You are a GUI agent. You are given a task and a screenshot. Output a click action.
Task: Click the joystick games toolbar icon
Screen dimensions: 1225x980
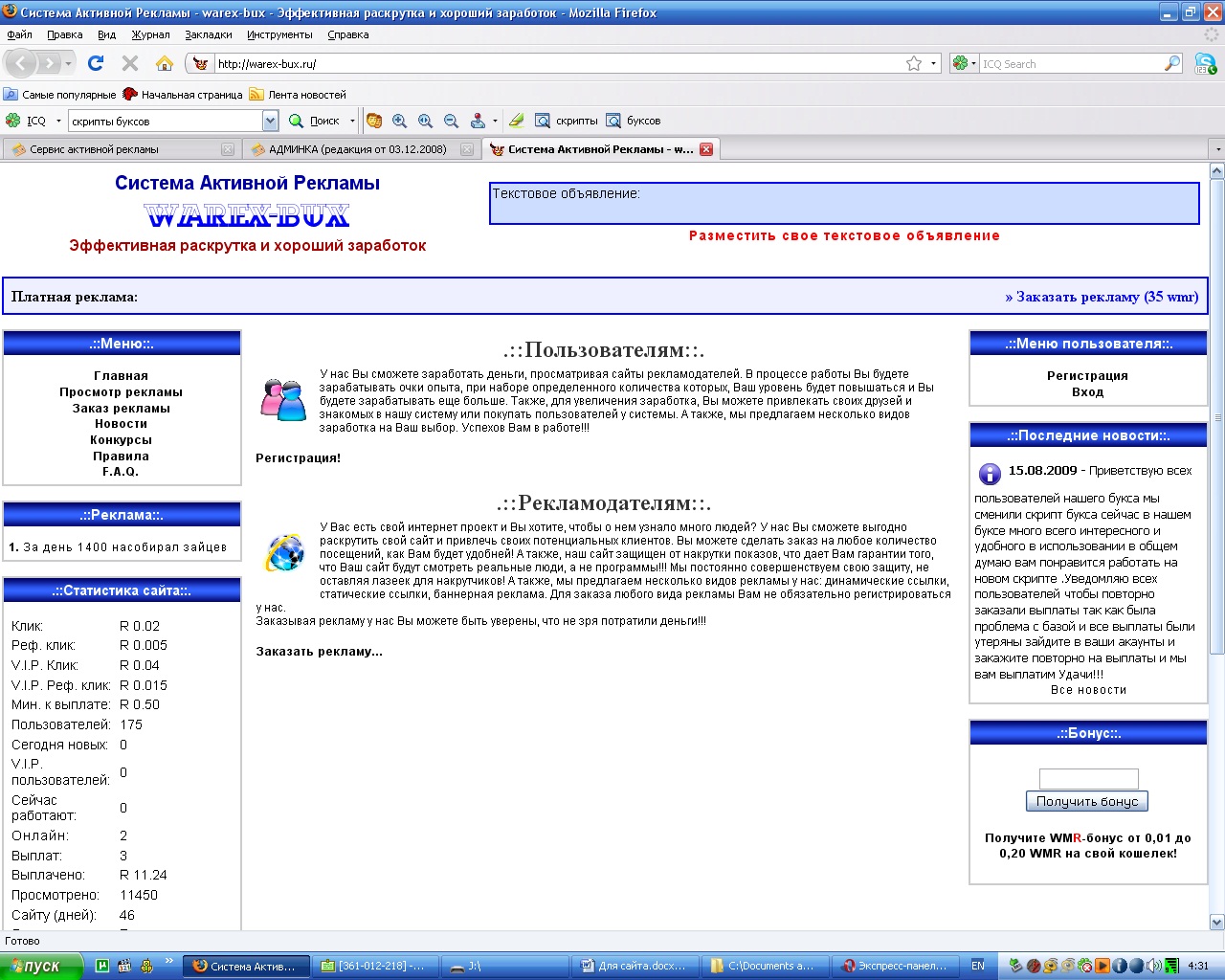pyautogui.click(x=478, y=121)
